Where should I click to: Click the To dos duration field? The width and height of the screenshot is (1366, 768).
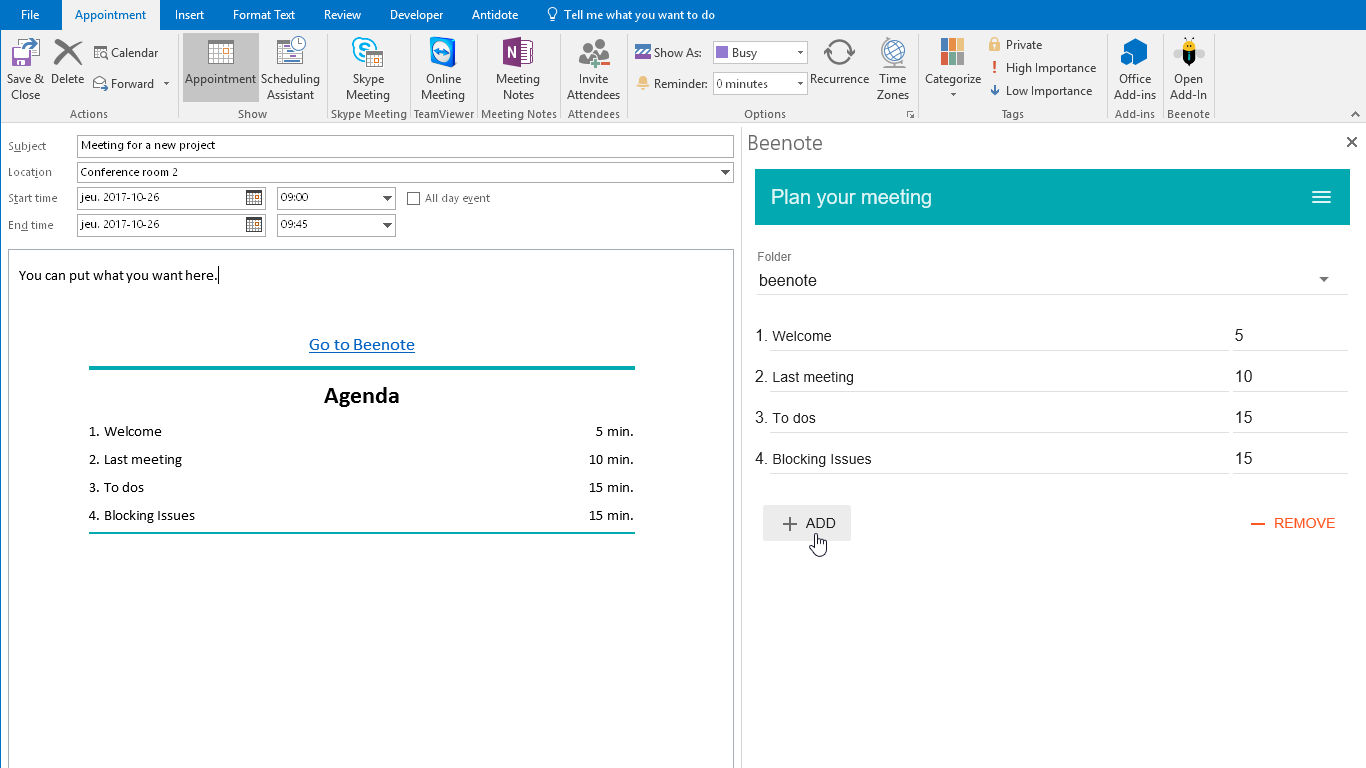[x=1290, y=418]
